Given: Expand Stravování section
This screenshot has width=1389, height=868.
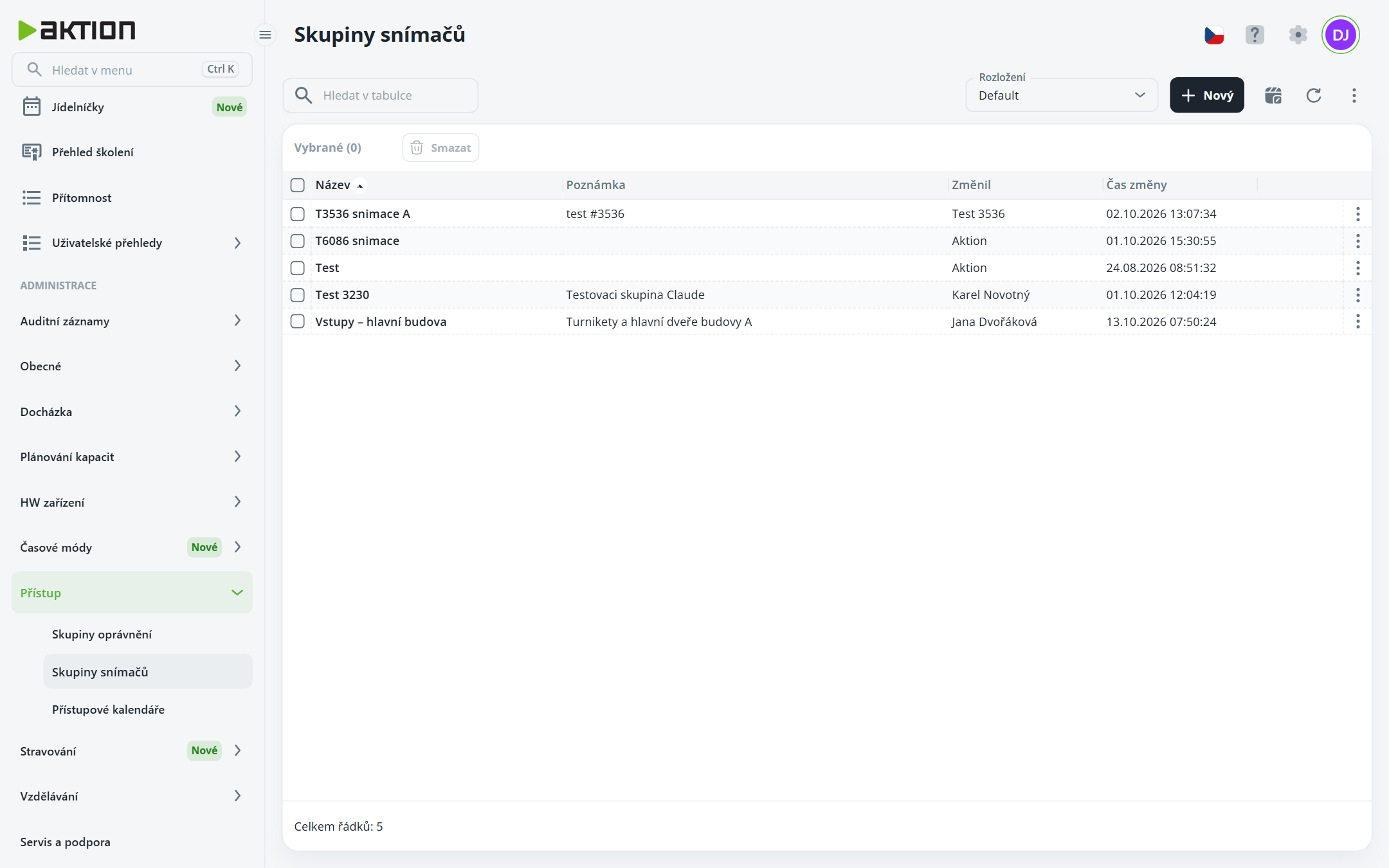Looking at the screenshot, I should pos(132,751).
